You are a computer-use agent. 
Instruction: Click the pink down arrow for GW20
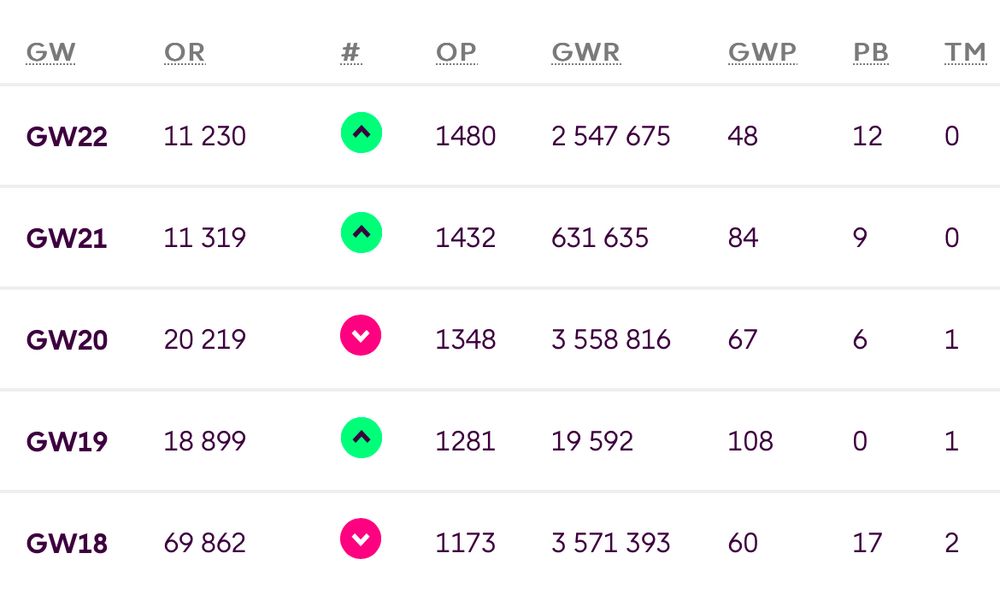point(360,335)
